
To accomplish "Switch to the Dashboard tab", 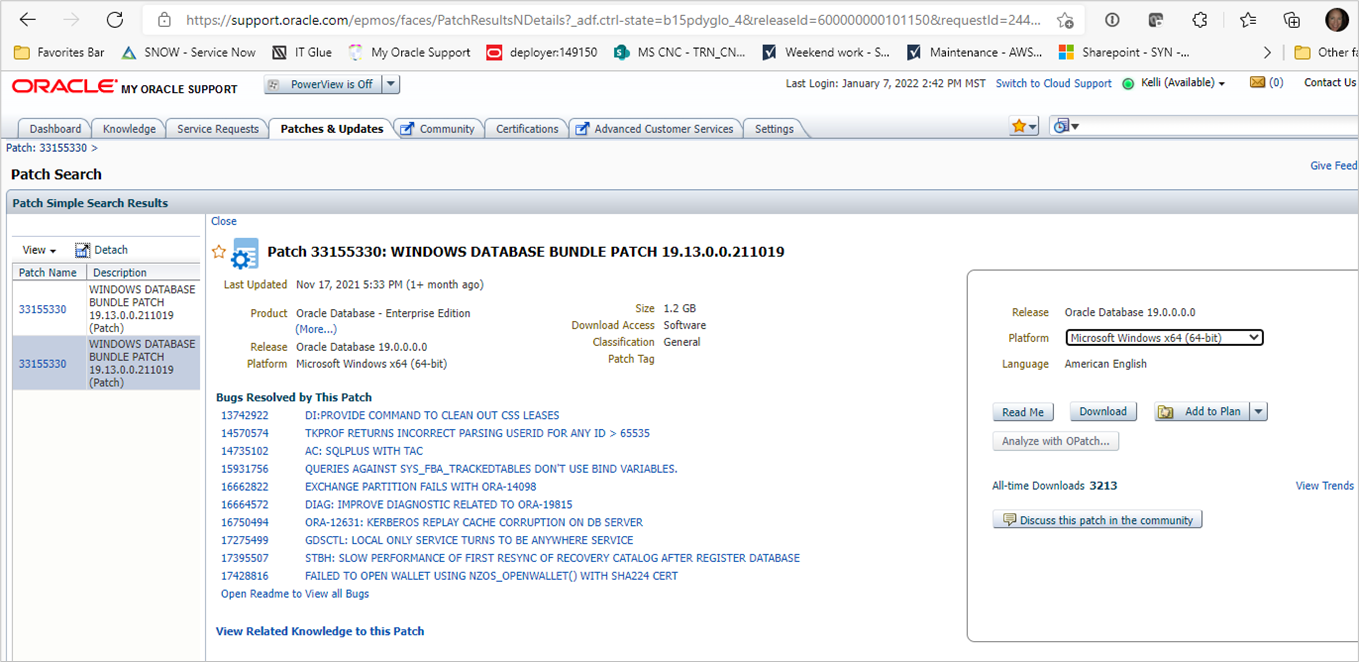I will click(x=55, y=129).
